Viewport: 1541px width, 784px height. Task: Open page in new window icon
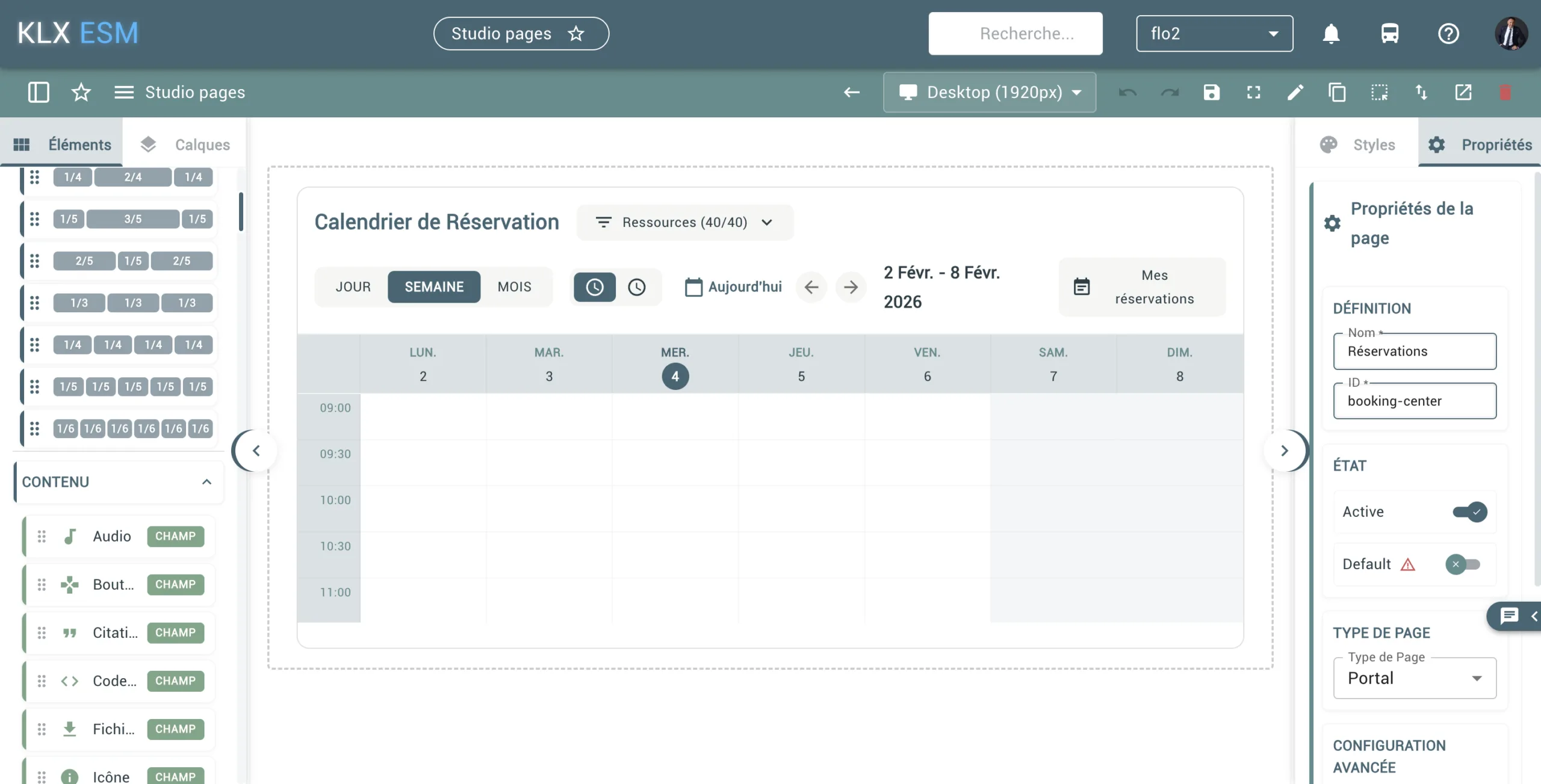(1463, 92)
